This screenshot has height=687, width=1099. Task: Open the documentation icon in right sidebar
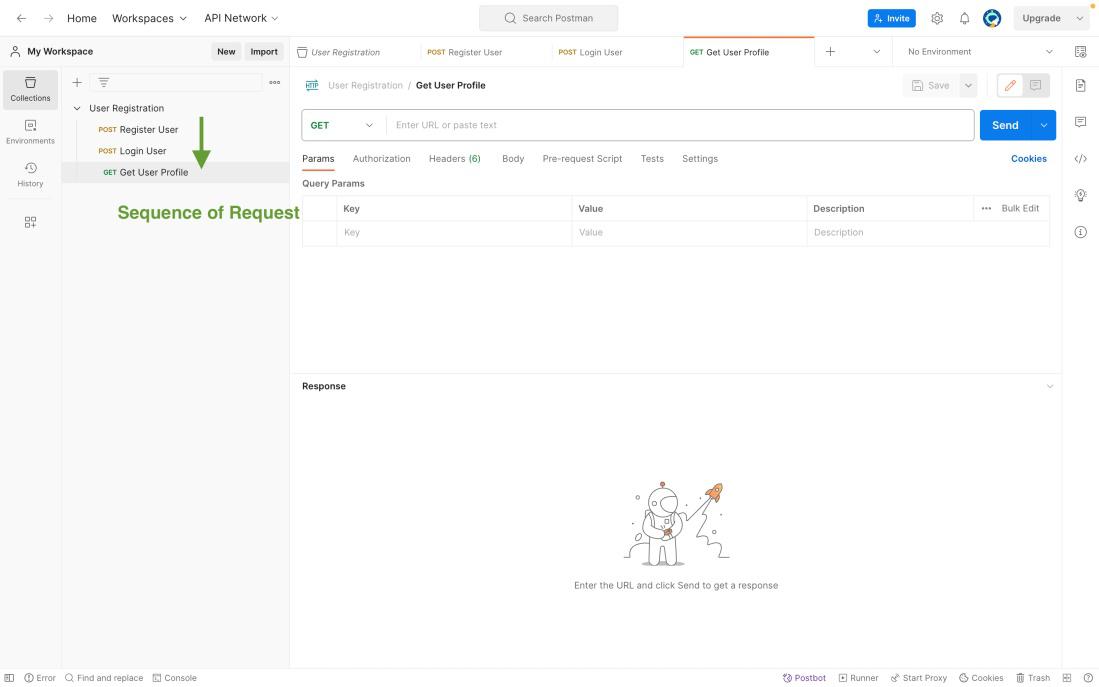click(1080, 86)
